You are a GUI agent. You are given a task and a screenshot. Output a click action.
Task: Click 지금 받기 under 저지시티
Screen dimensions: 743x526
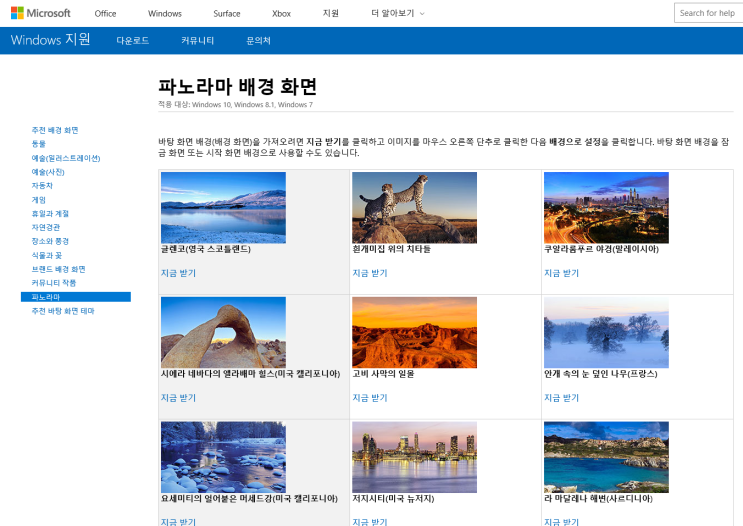(x=370, y=521)
